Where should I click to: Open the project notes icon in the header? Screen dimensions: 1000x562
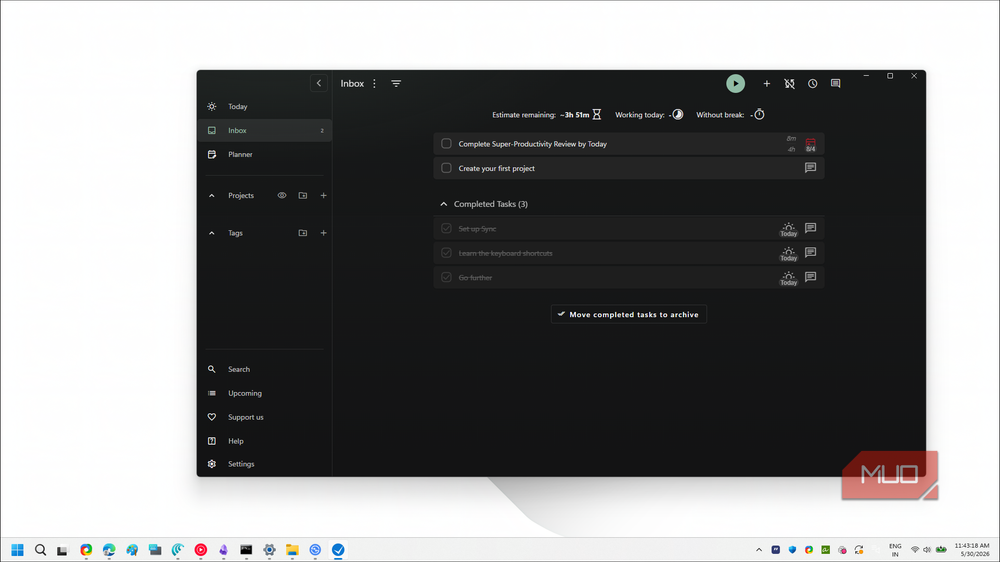[835, 84]
